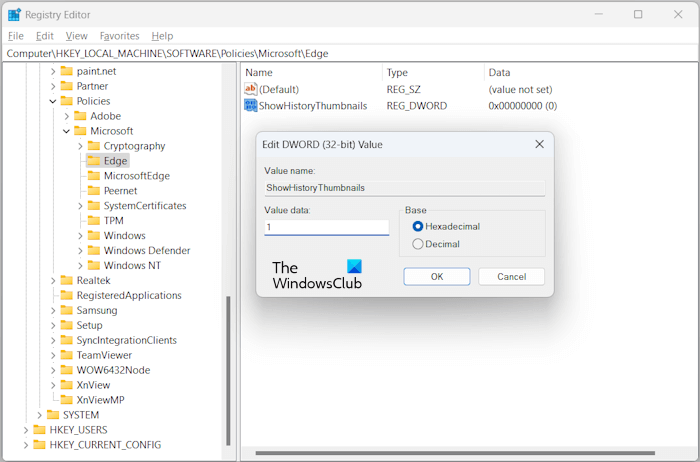Viewport: 700px width, 462px height.
Task: Expand the paint.net key
Action: coord(53,71)
